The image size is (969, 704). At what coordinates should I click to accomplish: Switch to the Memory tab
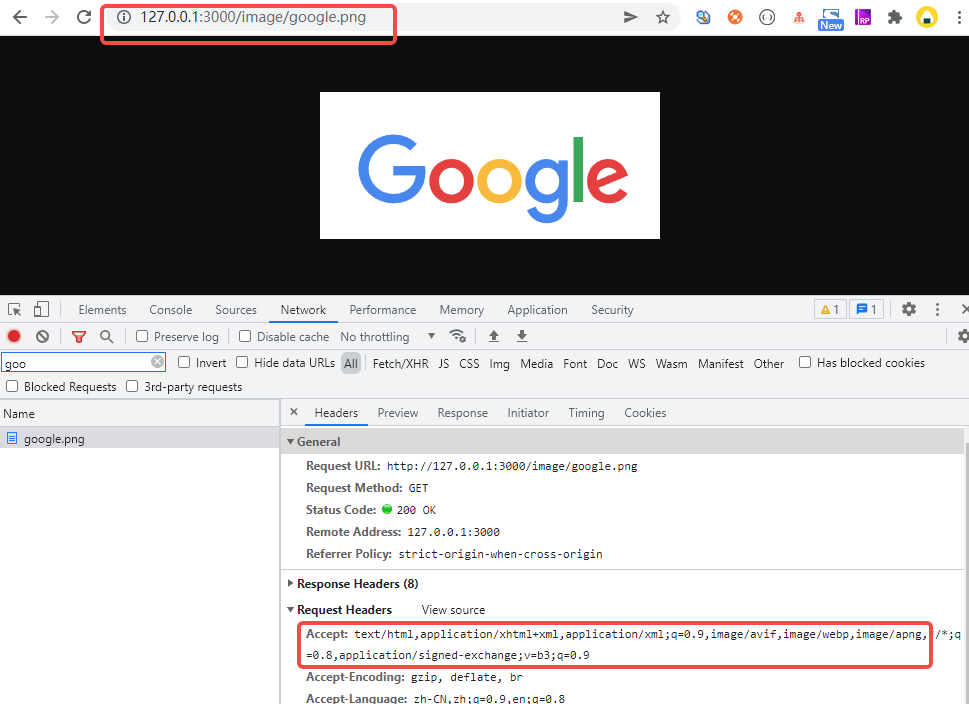click(462, 310)
